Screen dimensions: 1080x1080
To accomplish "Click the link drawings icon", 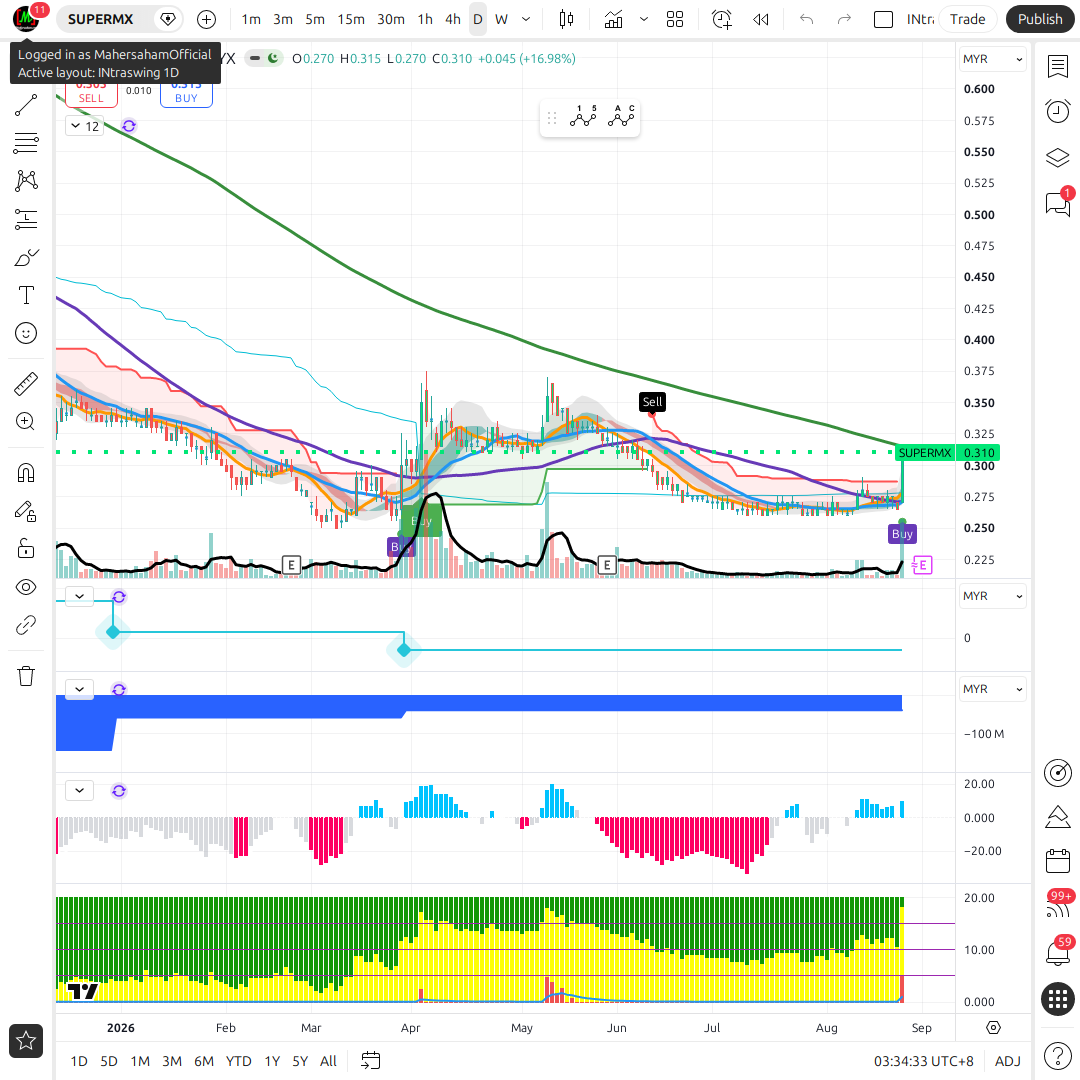I will 26,625.
